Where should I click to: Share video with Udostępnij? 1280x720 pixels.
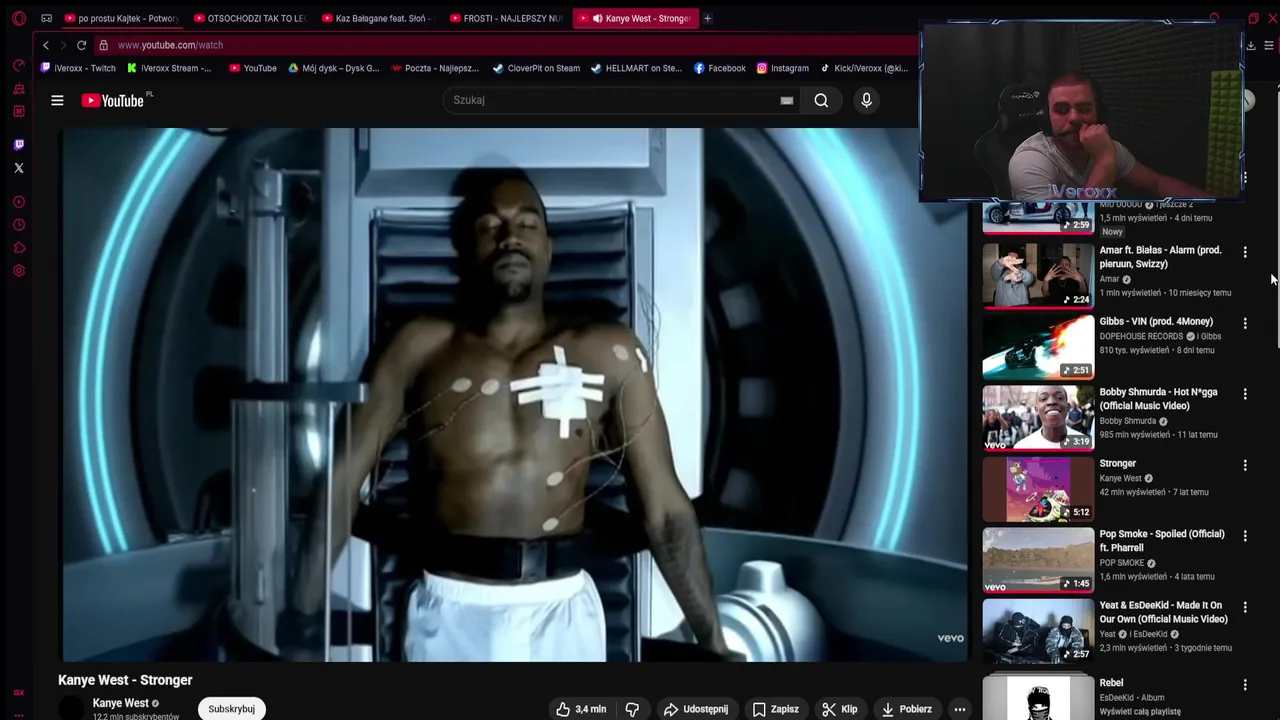pos(696,709)
